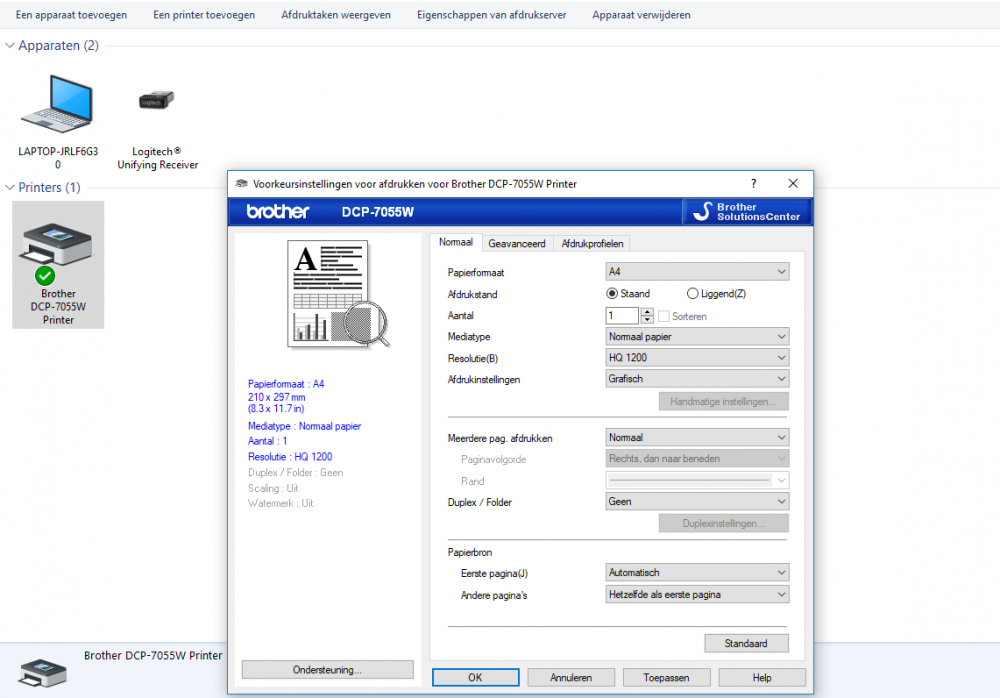Select the LAPTOP-JRLF6G30 device icon
This screenshot has height=698, width=1000.
coord(57,106)
